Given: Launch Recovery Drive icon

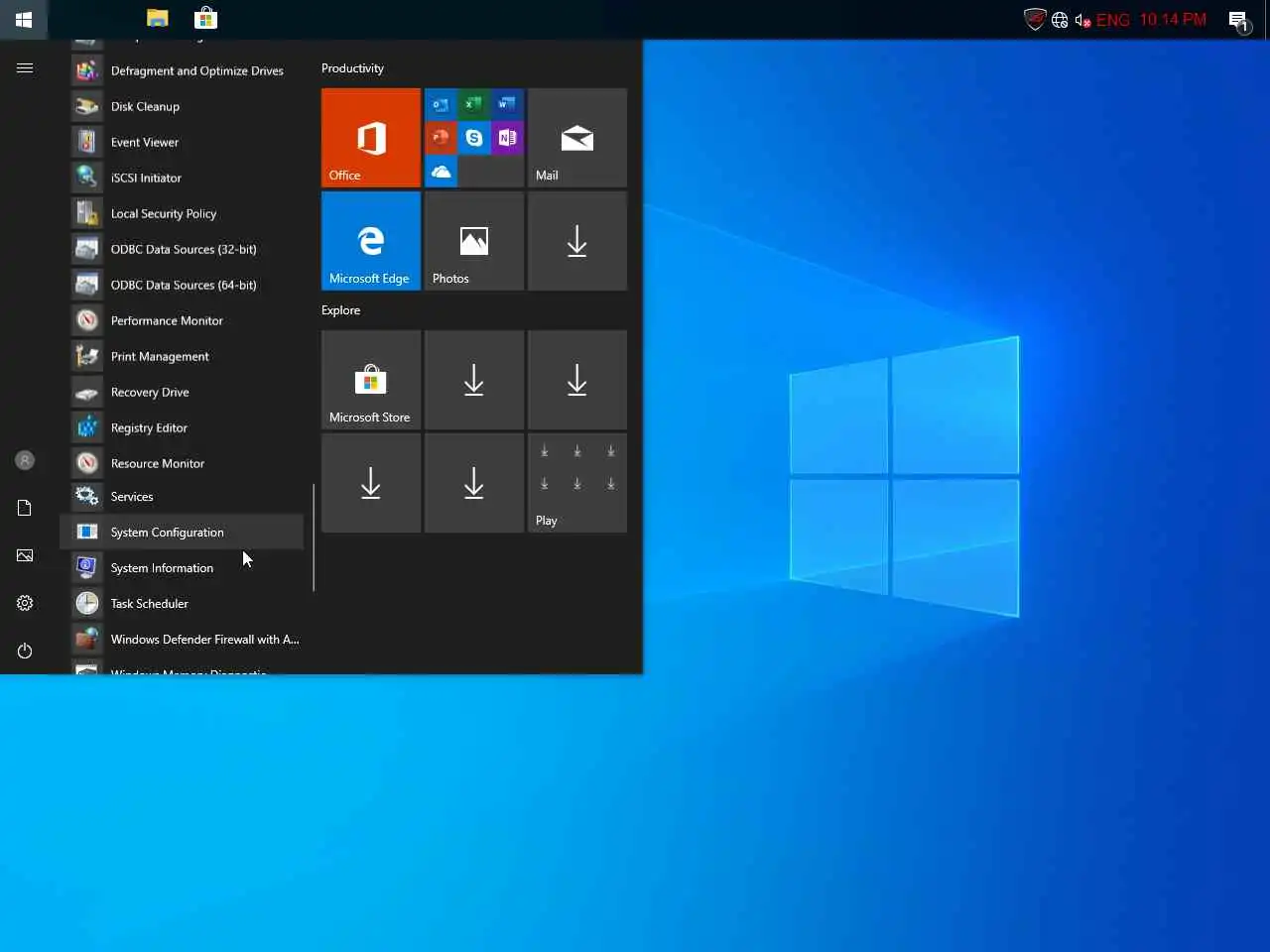Looking at the screenshot, I should coord(87,392).
